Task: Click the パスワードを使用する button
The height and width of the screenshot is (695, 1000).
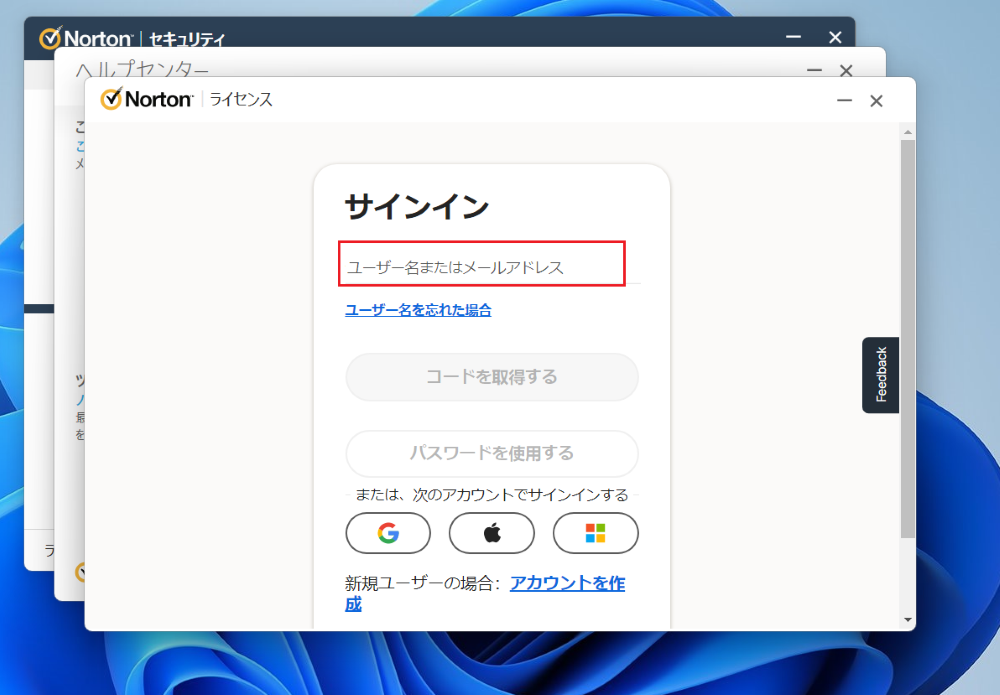Action: click(x=492, y=453)
